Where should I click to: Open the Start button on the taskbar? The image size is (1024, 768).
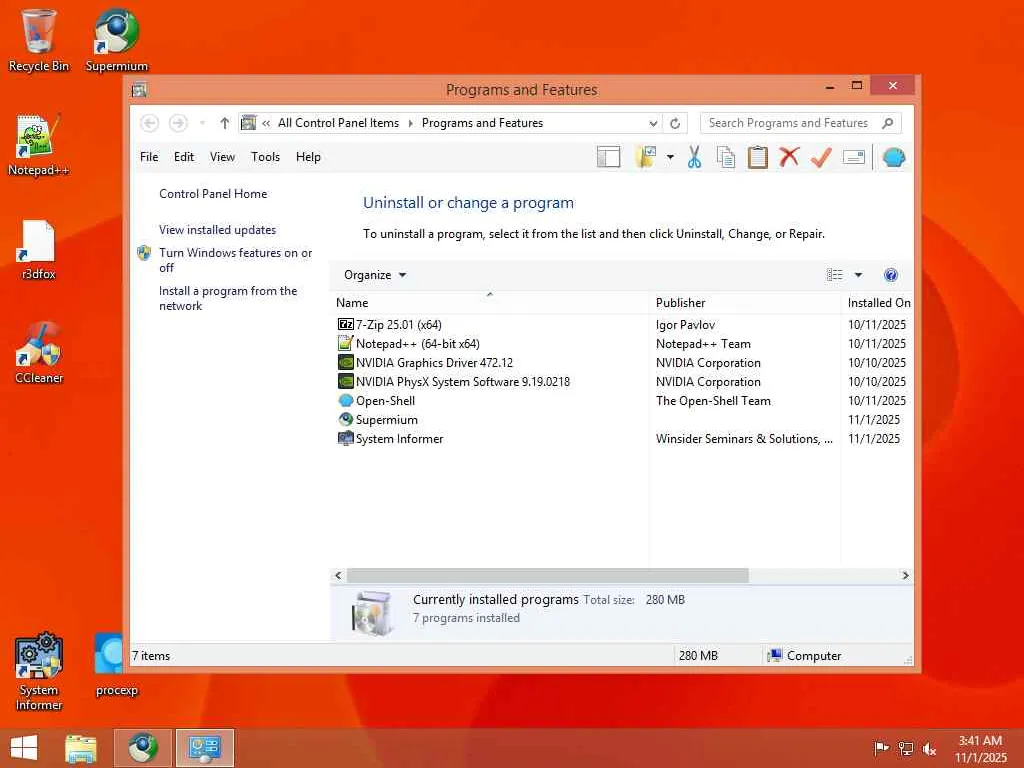(24, 748)
